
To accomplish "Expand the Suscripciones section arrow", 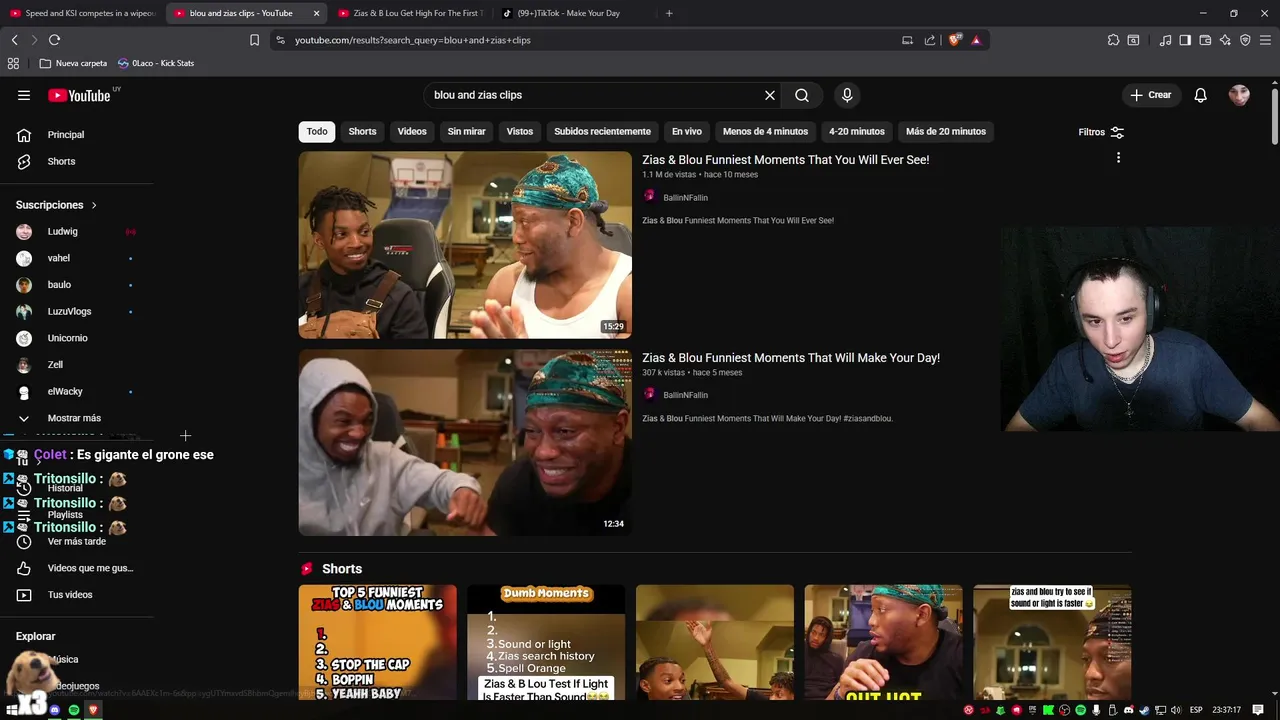I will pos(94,205).
